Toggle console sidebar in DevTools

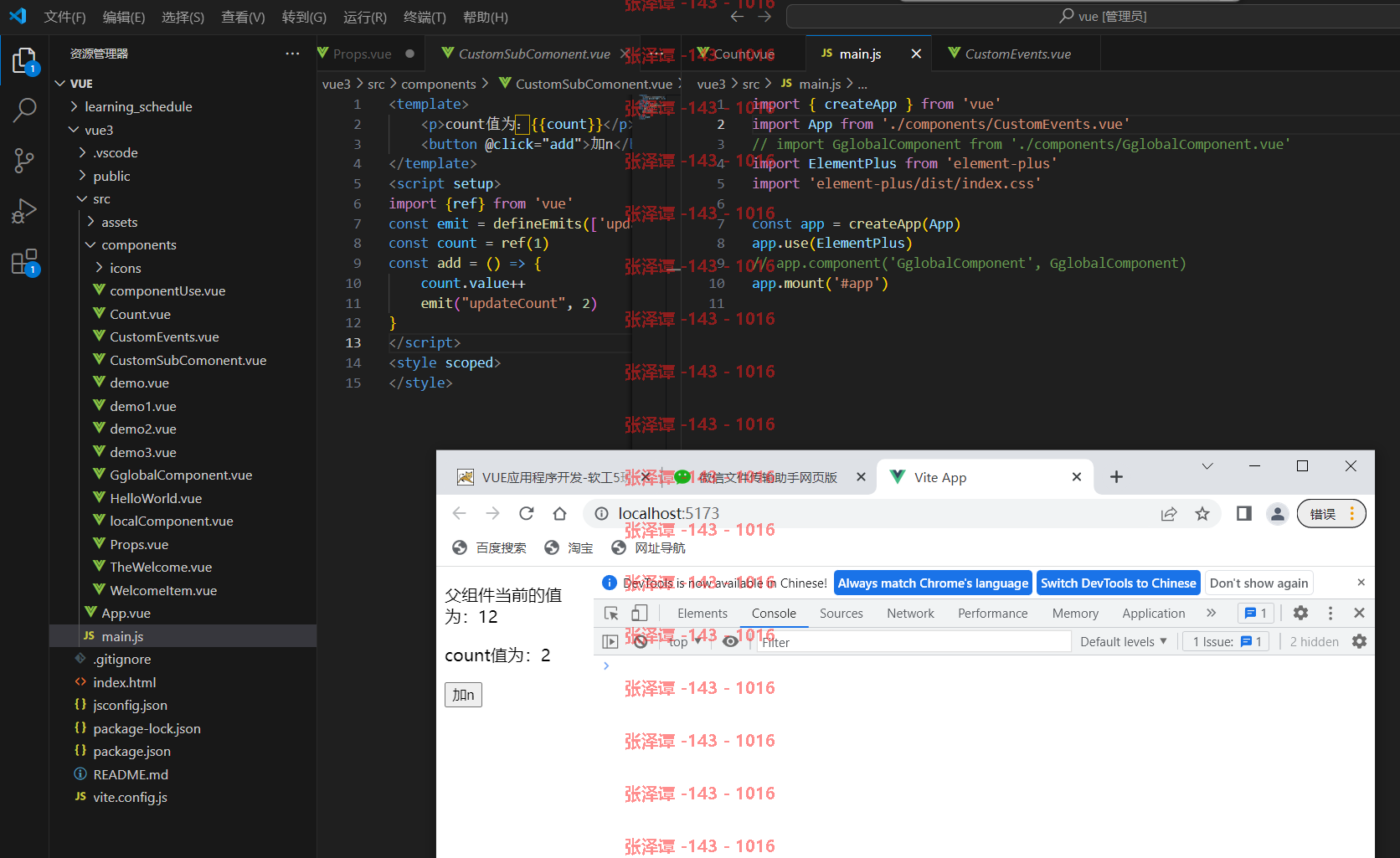pyautogui.click(x=610, y=641)
